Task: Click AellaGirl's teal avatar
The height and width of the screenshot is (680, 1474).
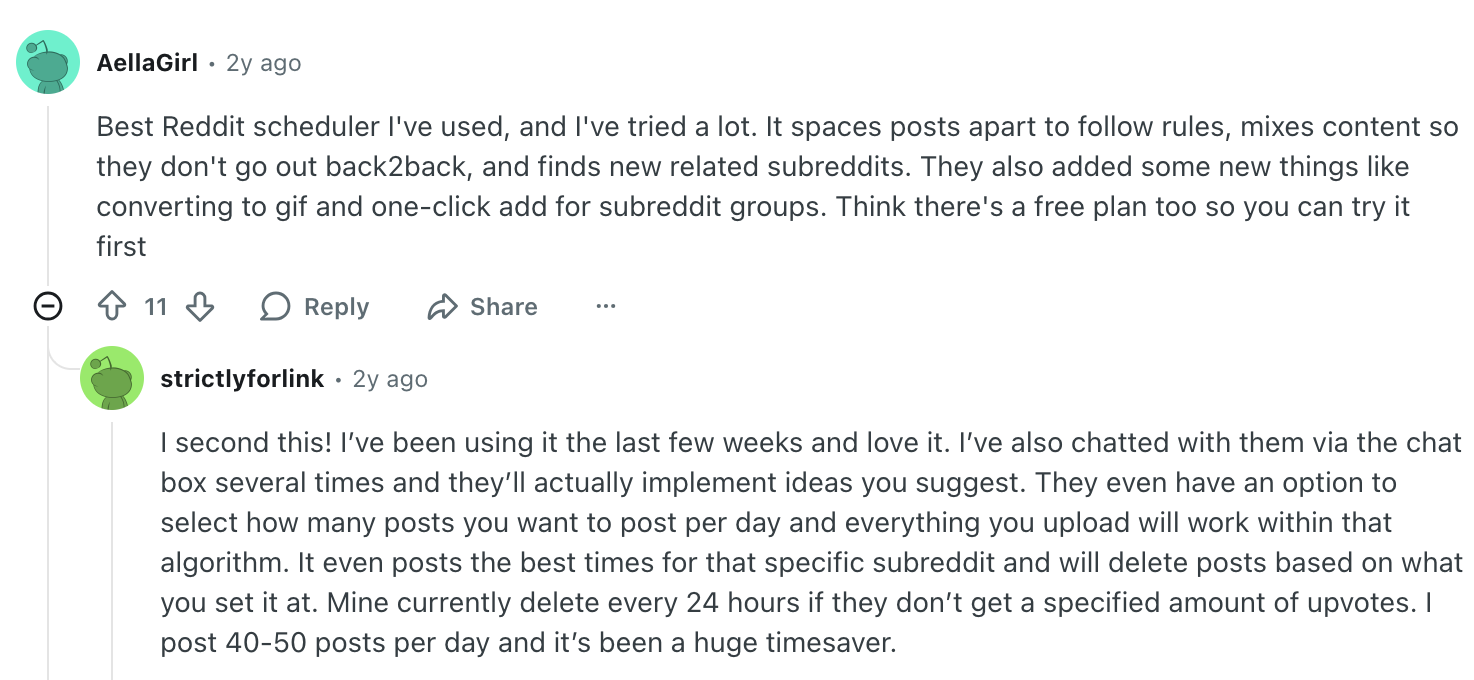Action: [x=47, y=62]
